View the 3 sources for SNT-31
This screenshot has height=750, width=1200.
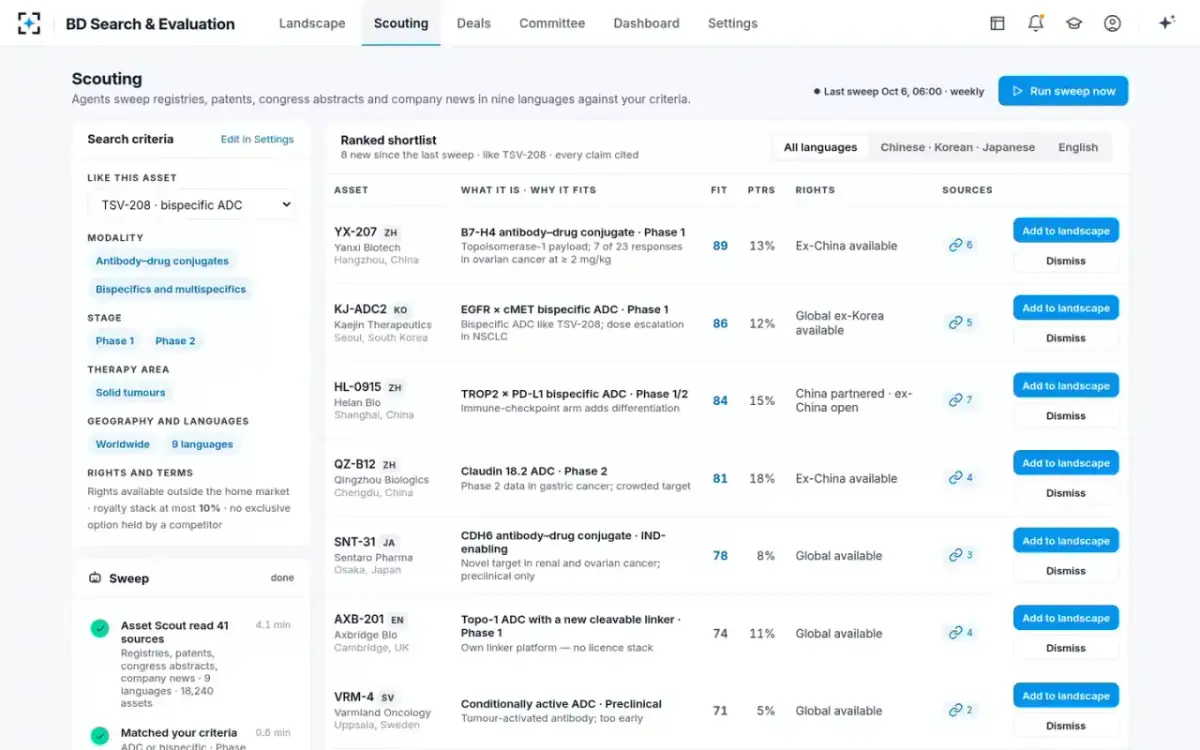pos(961,555)
